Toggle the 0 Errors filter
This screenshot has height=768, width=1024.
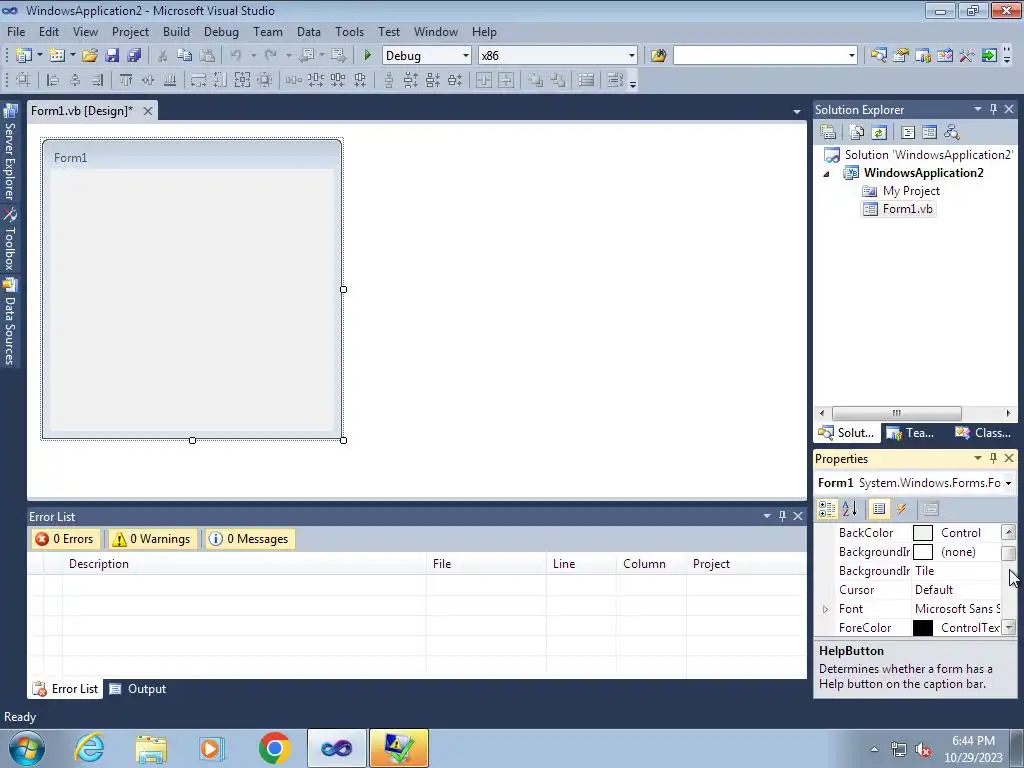(x=65, y=539)
